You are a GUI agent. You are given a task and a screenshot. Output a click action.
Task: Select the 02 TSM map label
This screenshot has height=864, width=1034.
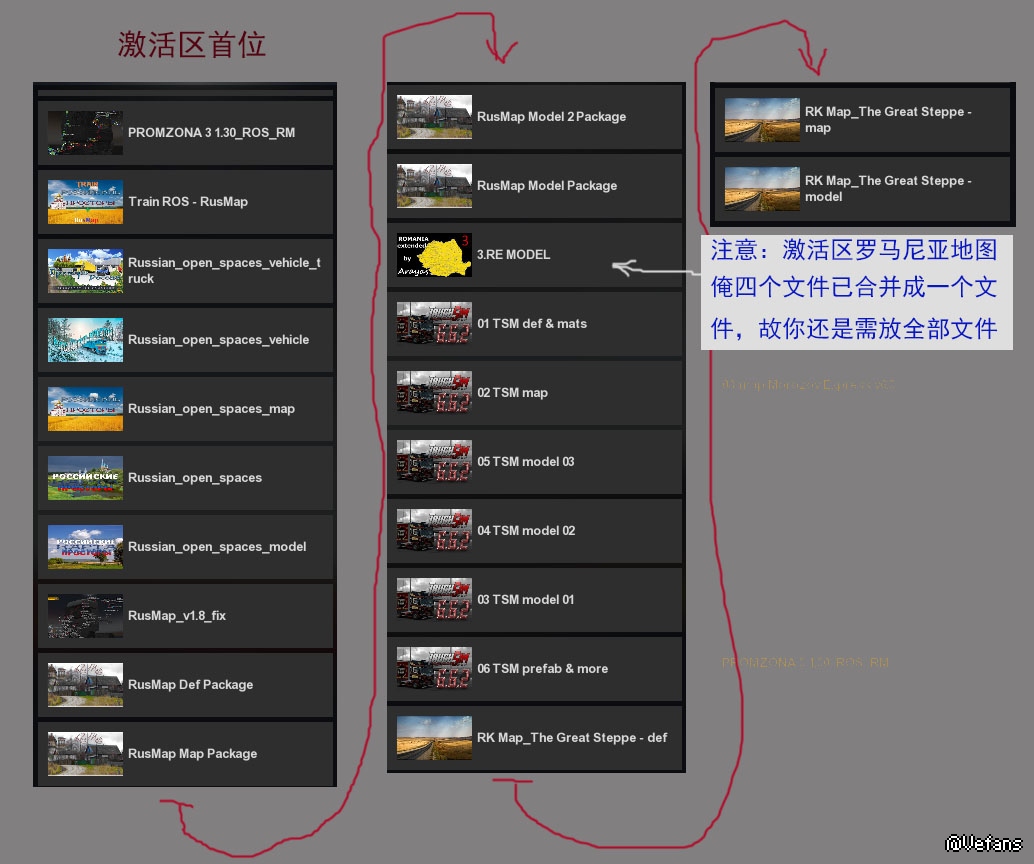point(512,392)
